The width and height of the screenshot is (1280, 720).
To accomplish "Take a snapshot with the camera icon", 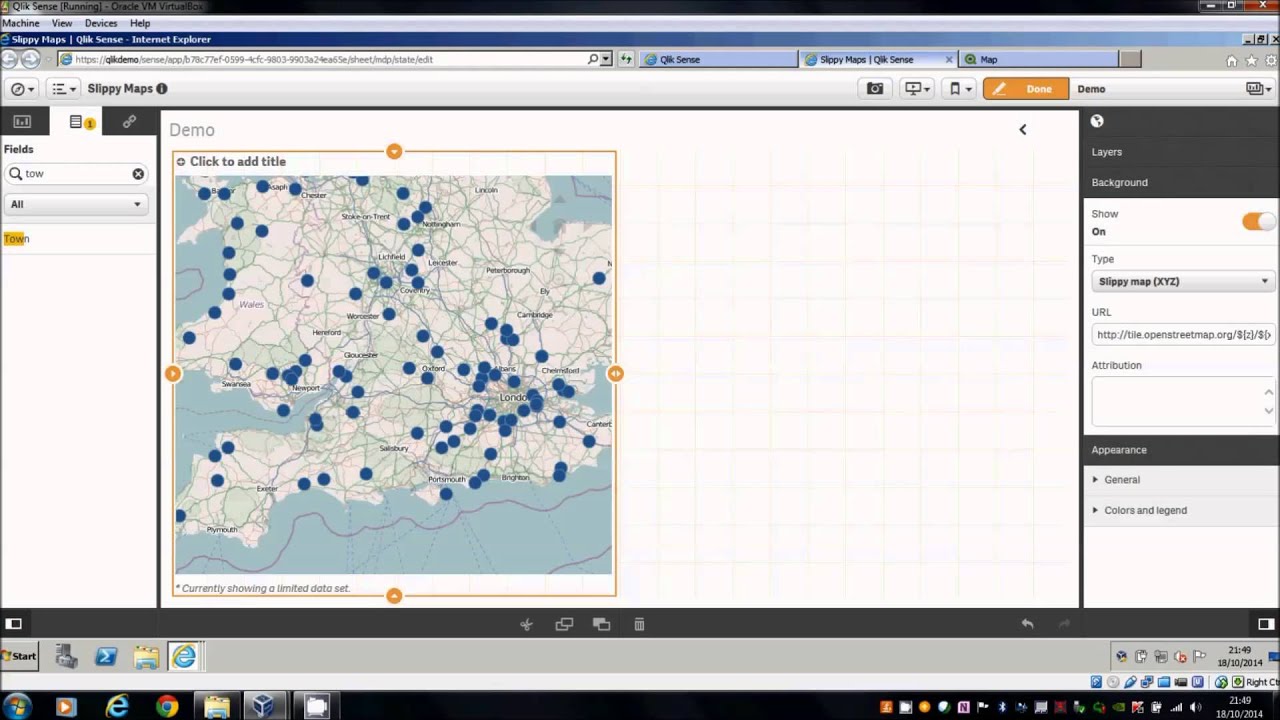I will 875,89.
